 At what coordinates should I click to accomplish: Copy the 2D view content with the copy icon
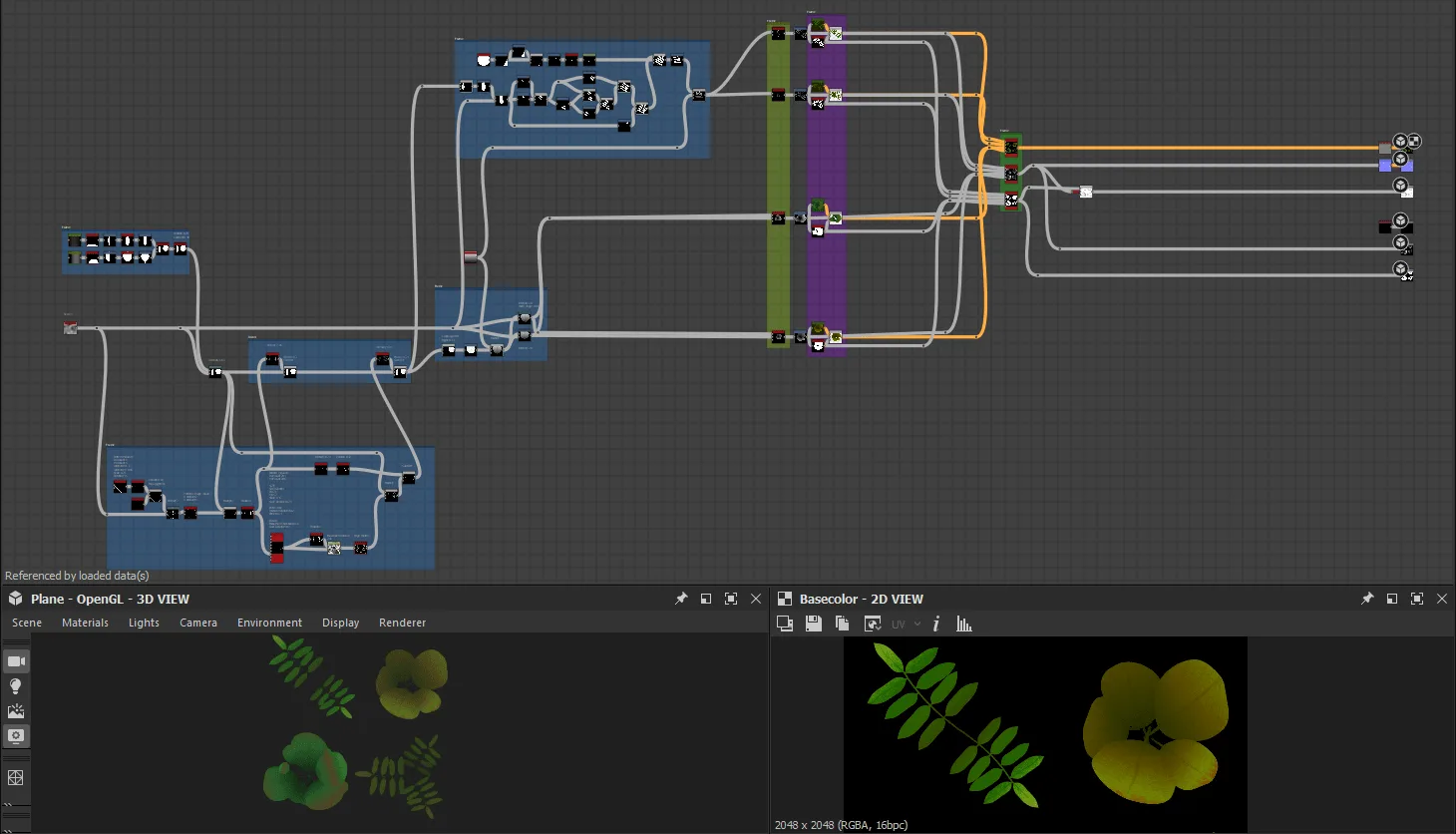(842, 623)
